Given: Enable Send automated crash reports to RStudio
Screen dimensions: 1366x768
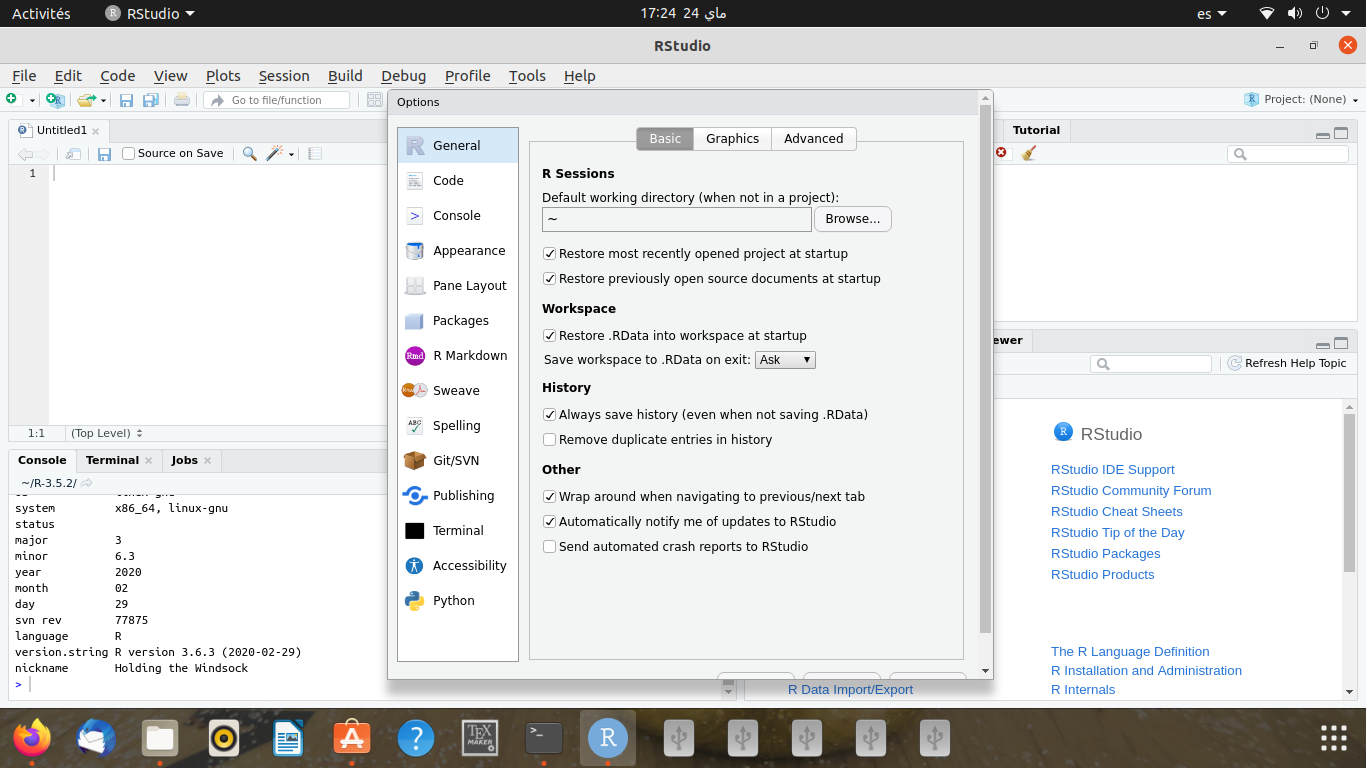Looking at the screenshot, I should [x=549, y=547].
